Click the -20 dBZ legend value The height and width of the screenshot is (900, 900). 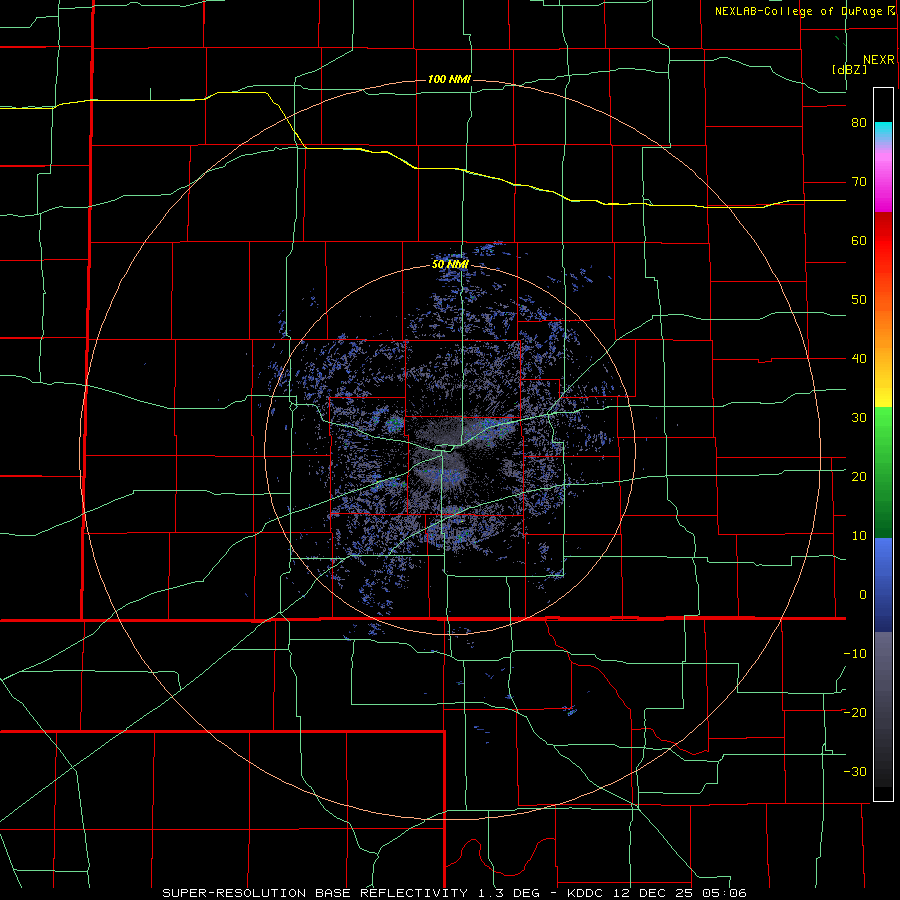[x=855, y=712]
